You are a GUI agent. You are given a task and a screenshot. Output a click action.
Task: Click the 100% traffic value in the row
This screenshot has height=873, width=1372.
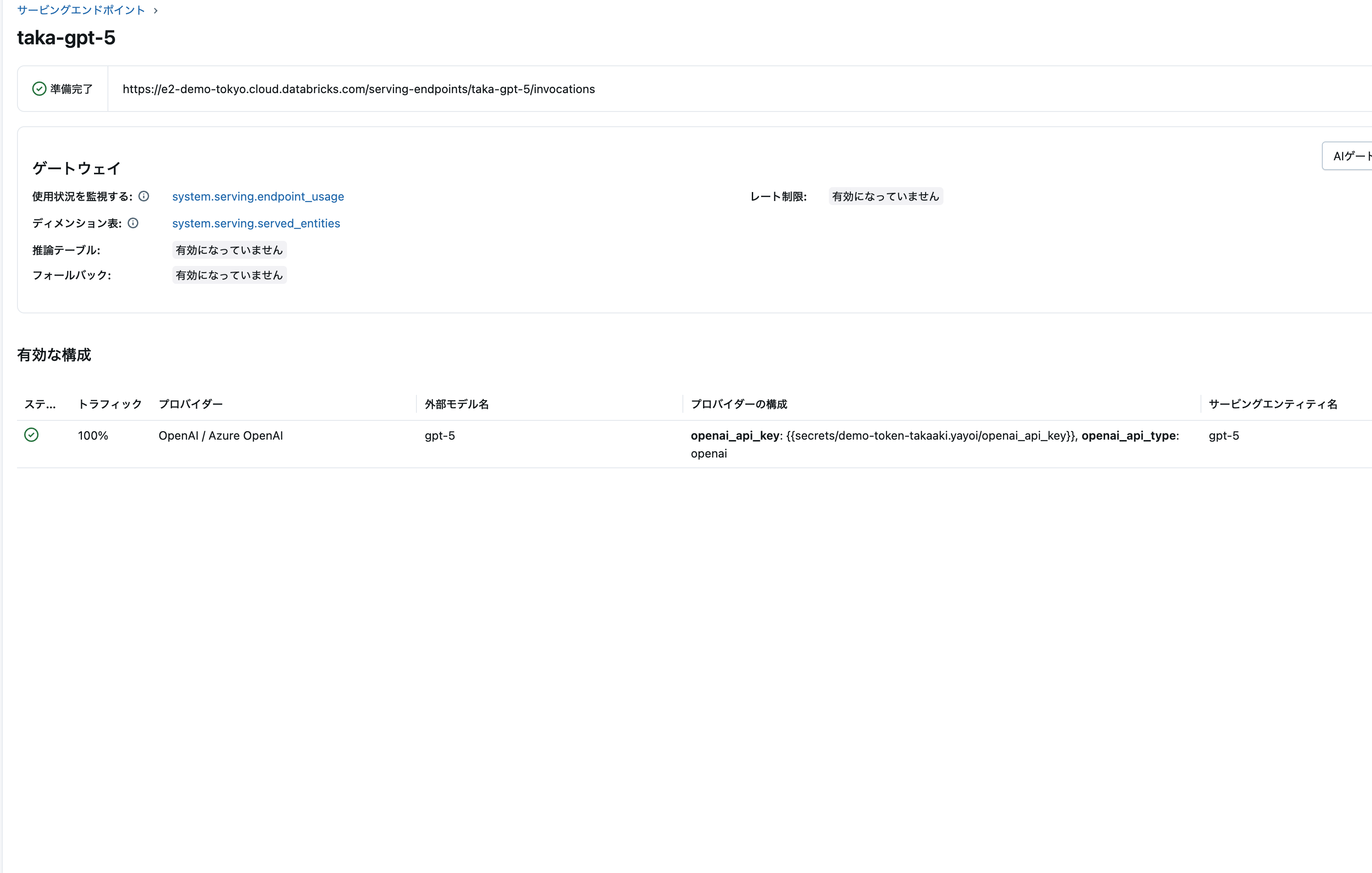93,435
